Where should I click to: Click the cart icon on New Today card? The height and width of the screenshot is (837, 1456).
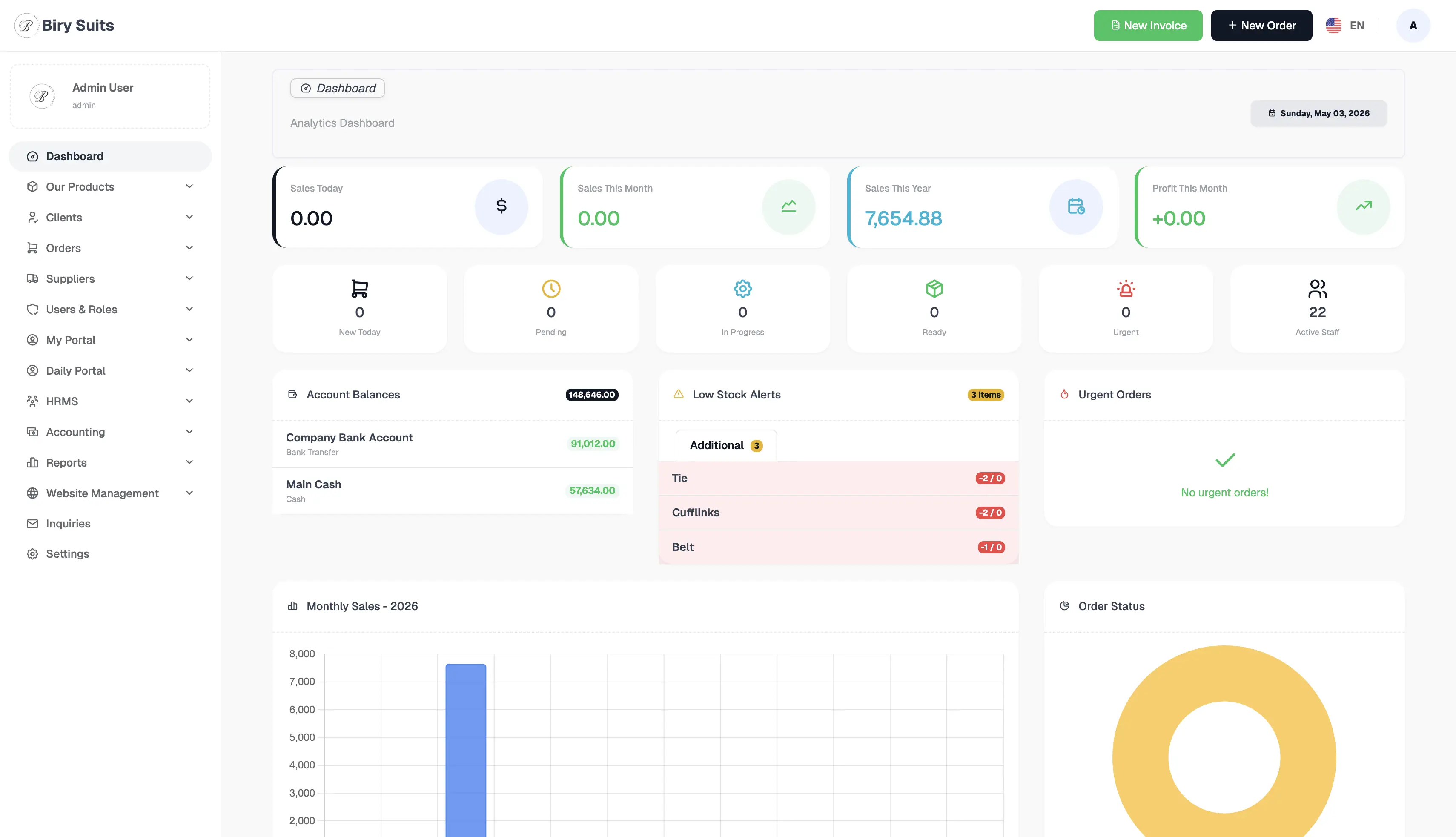[359, 289]
